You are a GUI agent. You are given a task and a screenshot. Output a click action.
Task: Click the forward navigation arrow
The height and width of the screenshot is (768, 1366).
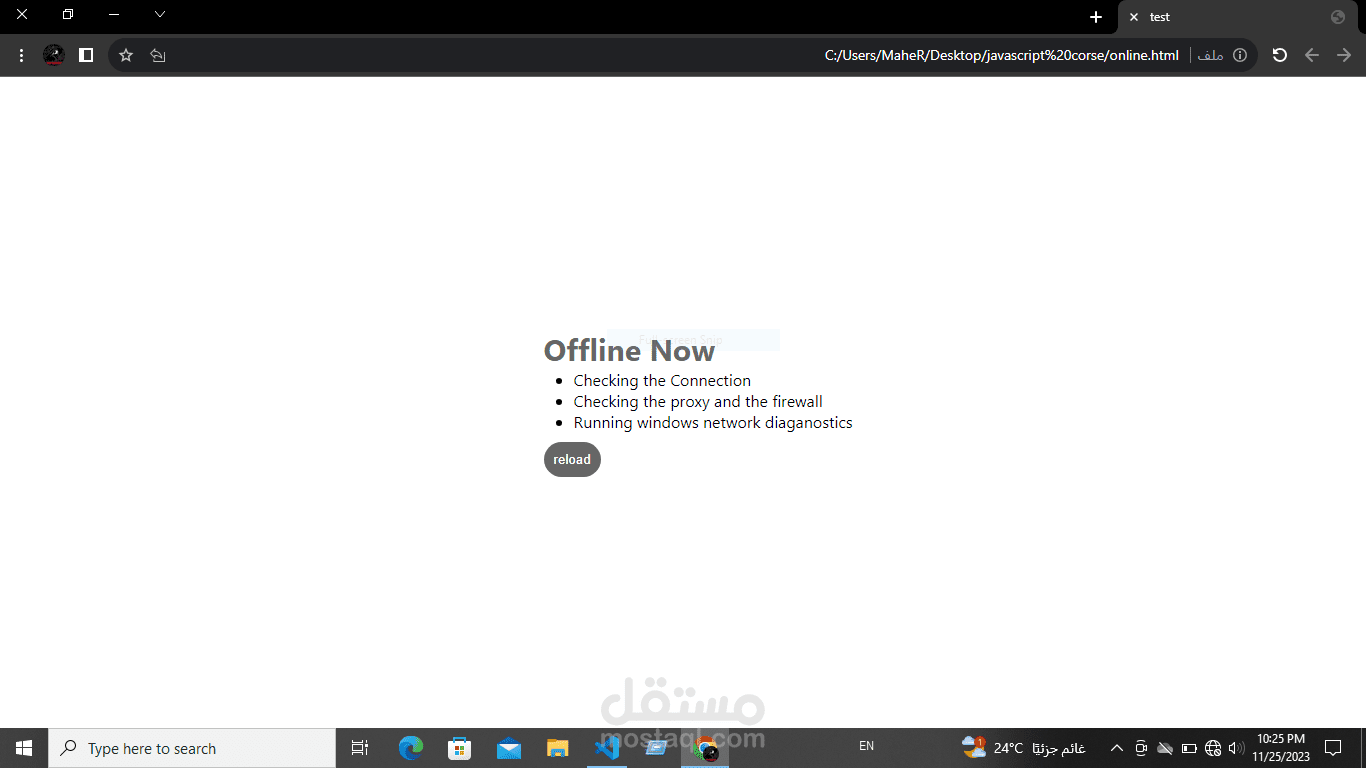click(1344, 55)
